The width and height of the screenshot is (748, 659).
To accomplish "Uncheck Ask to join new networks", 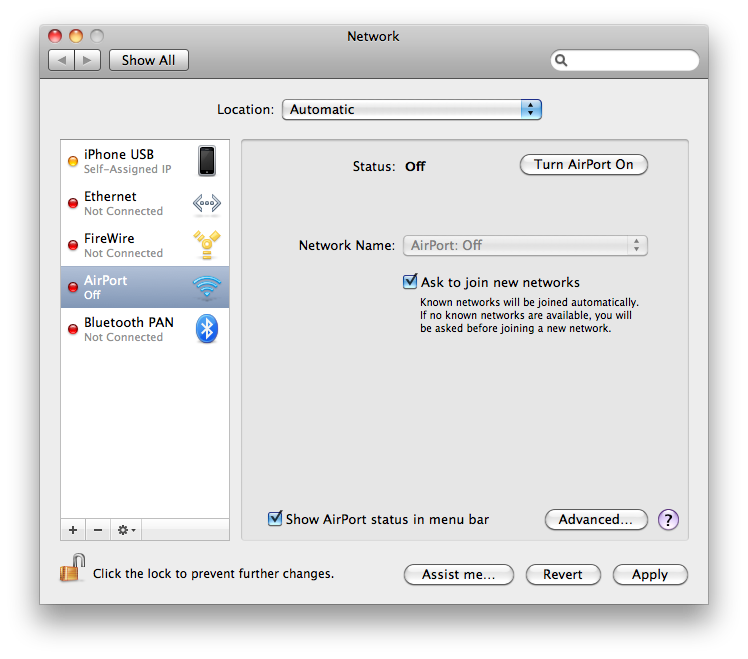I will [410, 282].
